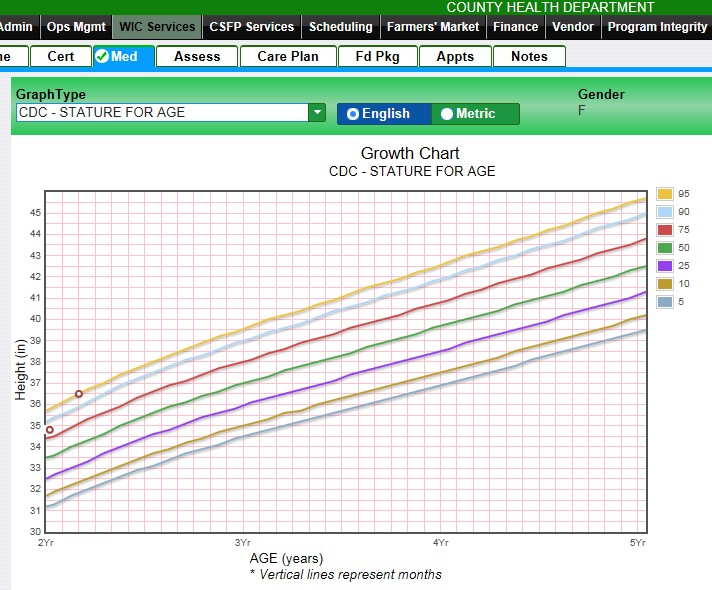Go to Farmers' Market menu
This screenshot has width=712, height=590.
432,27
